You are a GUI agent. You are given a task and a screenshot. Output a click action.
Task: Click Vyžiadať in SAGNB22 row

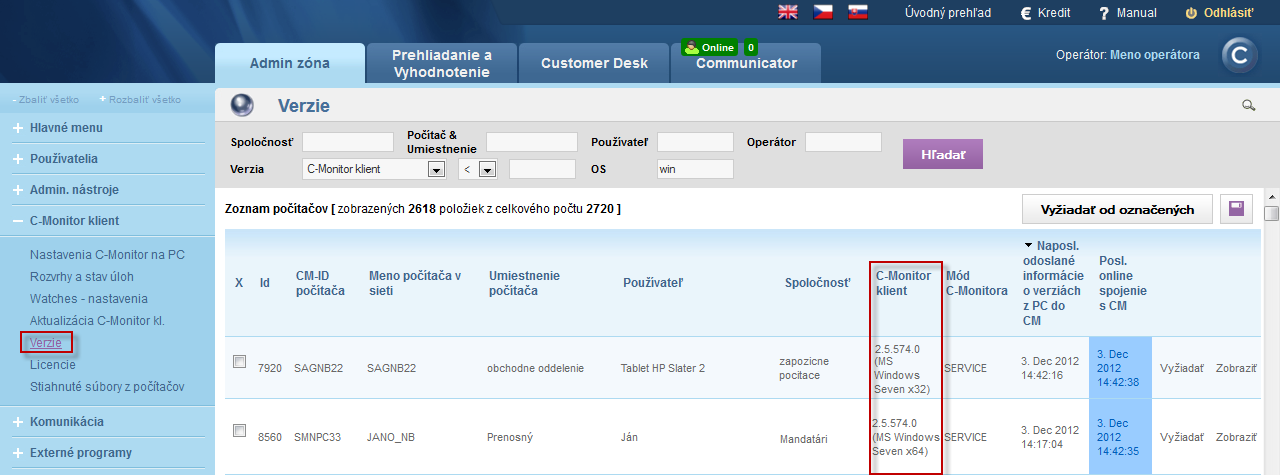[x=1181, y=368]
